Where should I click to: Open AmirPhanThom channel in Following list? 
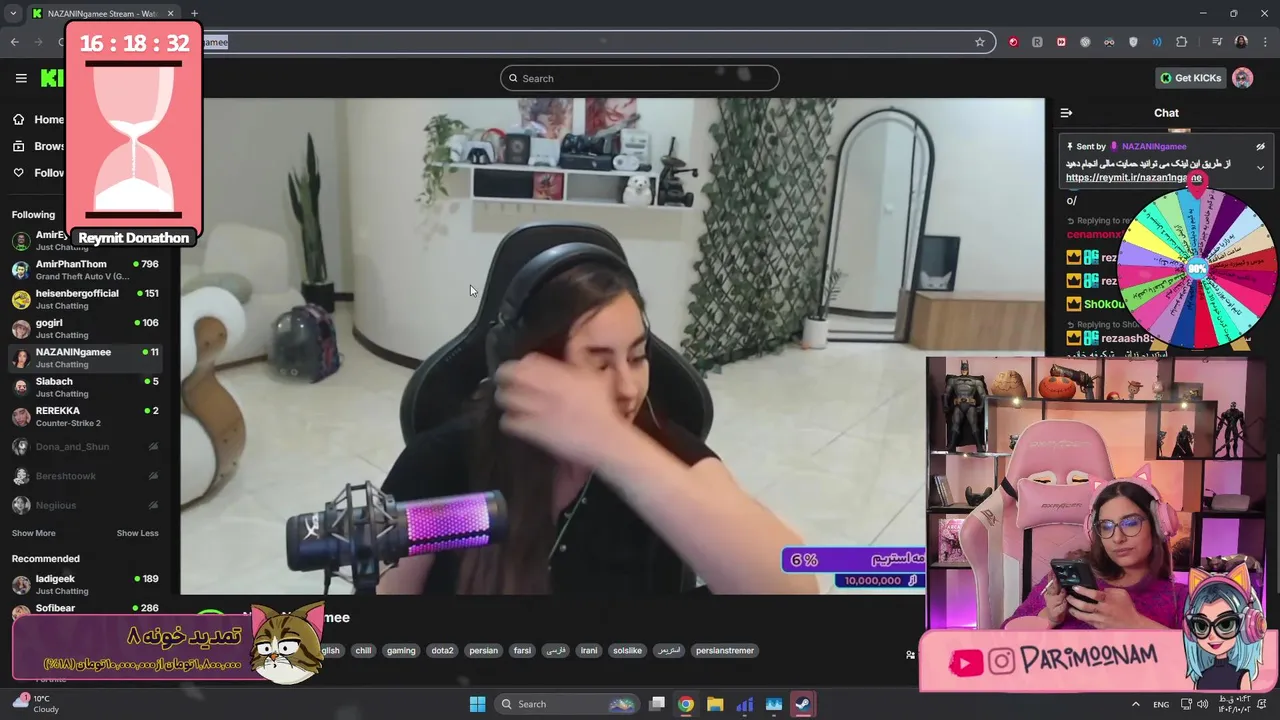click(x=85, y=270)
